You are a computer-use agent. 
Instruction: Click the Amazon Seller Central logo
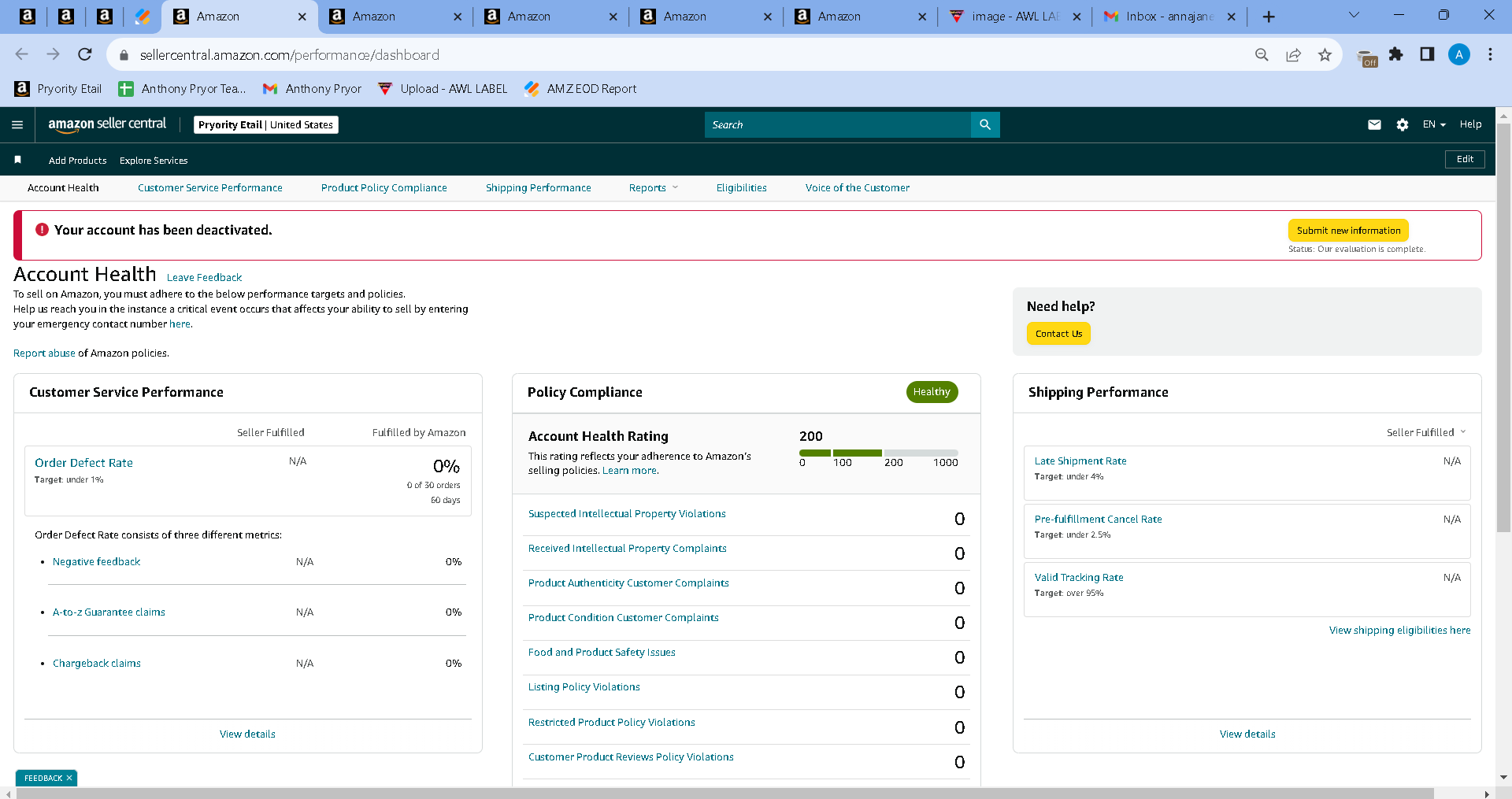(x=107, y=124)
